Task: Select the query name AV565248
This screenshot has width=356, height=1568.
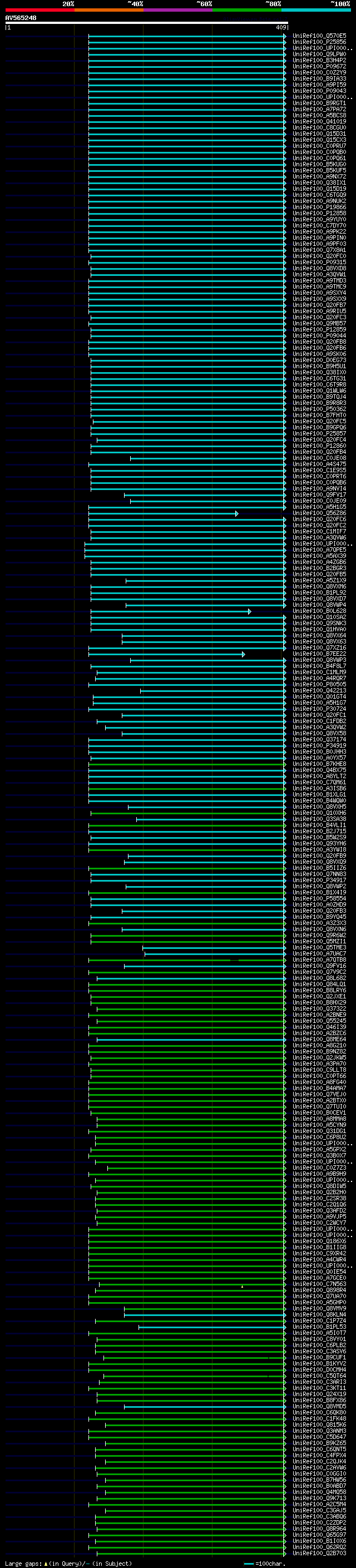Action: click(21, 18)
